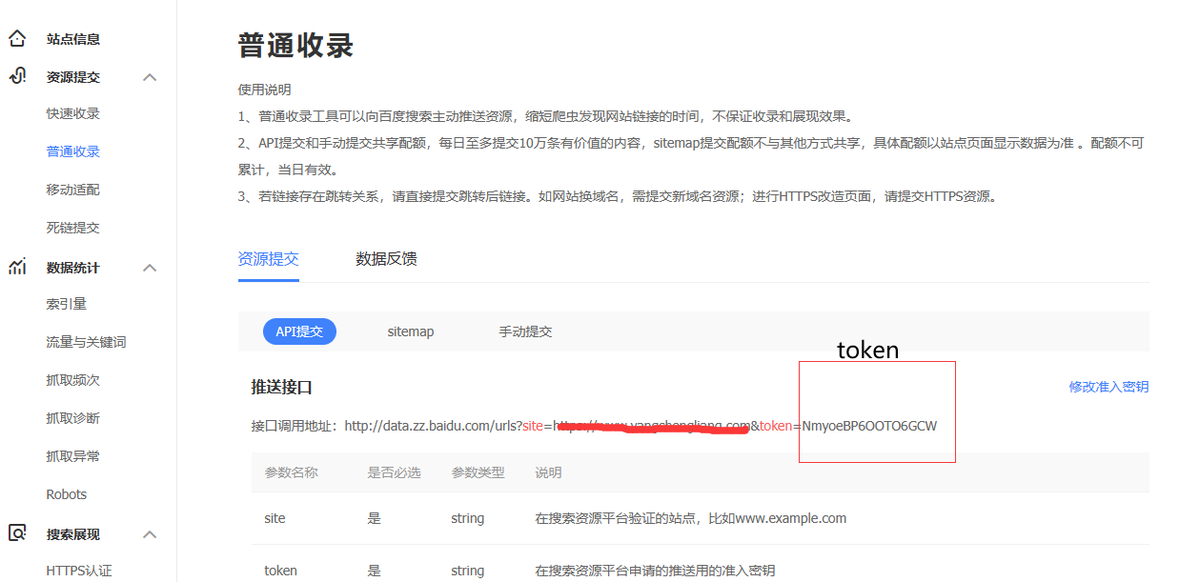The width and height of the screenshot is (1200, 582).
Task: Switch to the sitemap tab
Action: tap(410, 331)
